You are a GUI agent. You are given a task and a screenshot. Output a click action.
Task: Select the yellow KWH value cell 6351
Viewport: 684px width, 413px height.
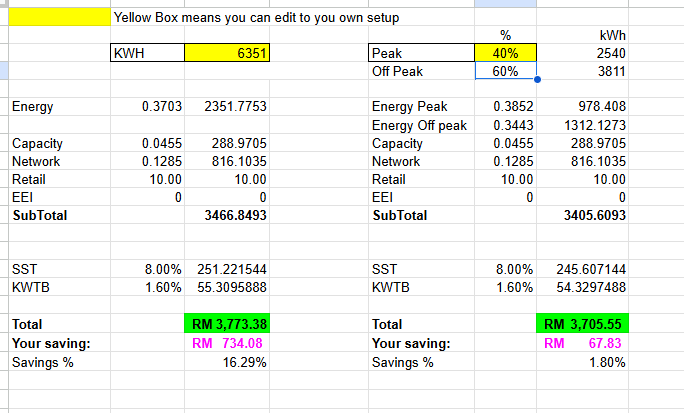coord(227,53)
